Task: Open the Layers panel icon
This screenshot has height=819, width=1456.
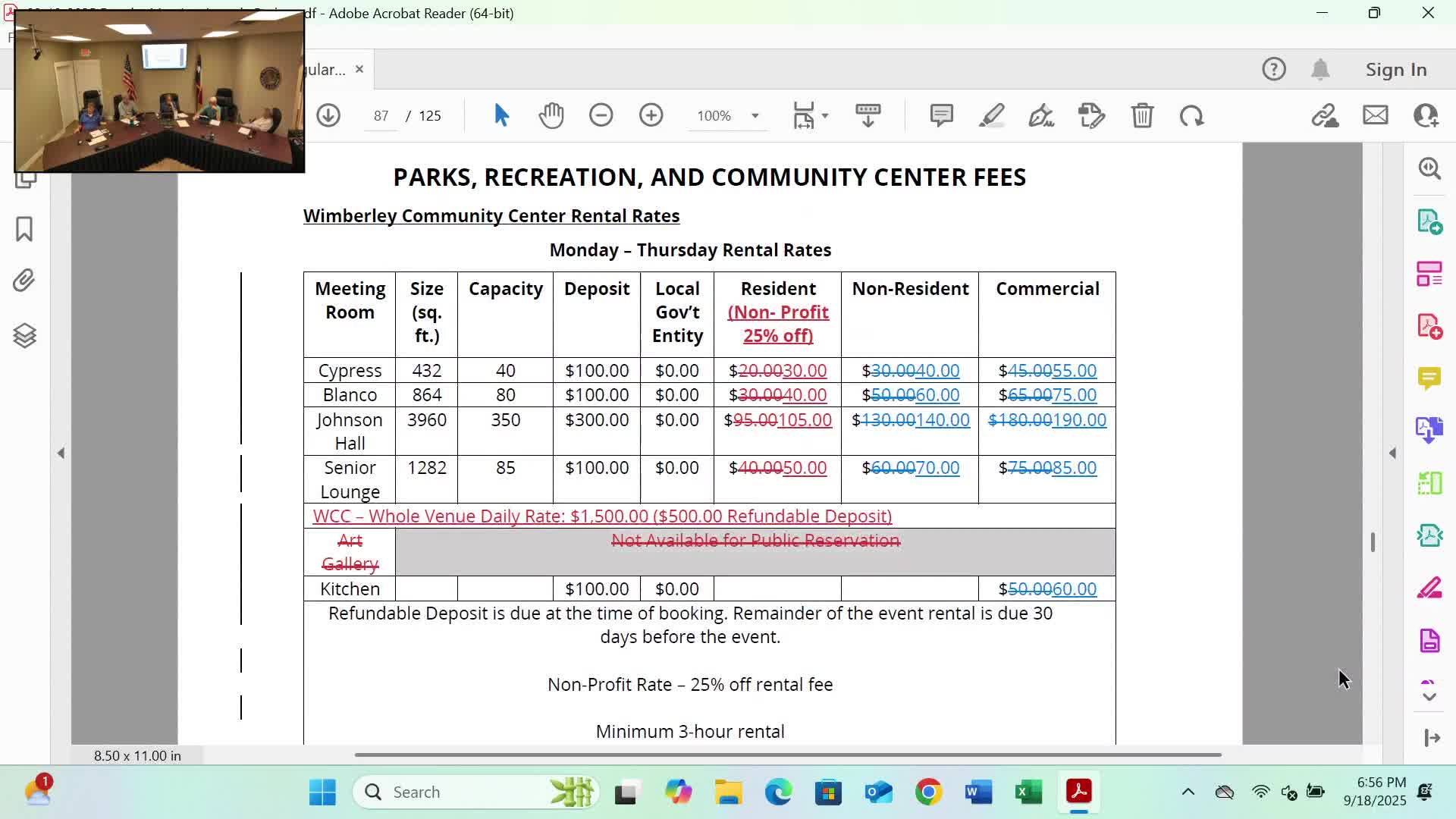Action: pyautogui.click(x=24, y=335)
